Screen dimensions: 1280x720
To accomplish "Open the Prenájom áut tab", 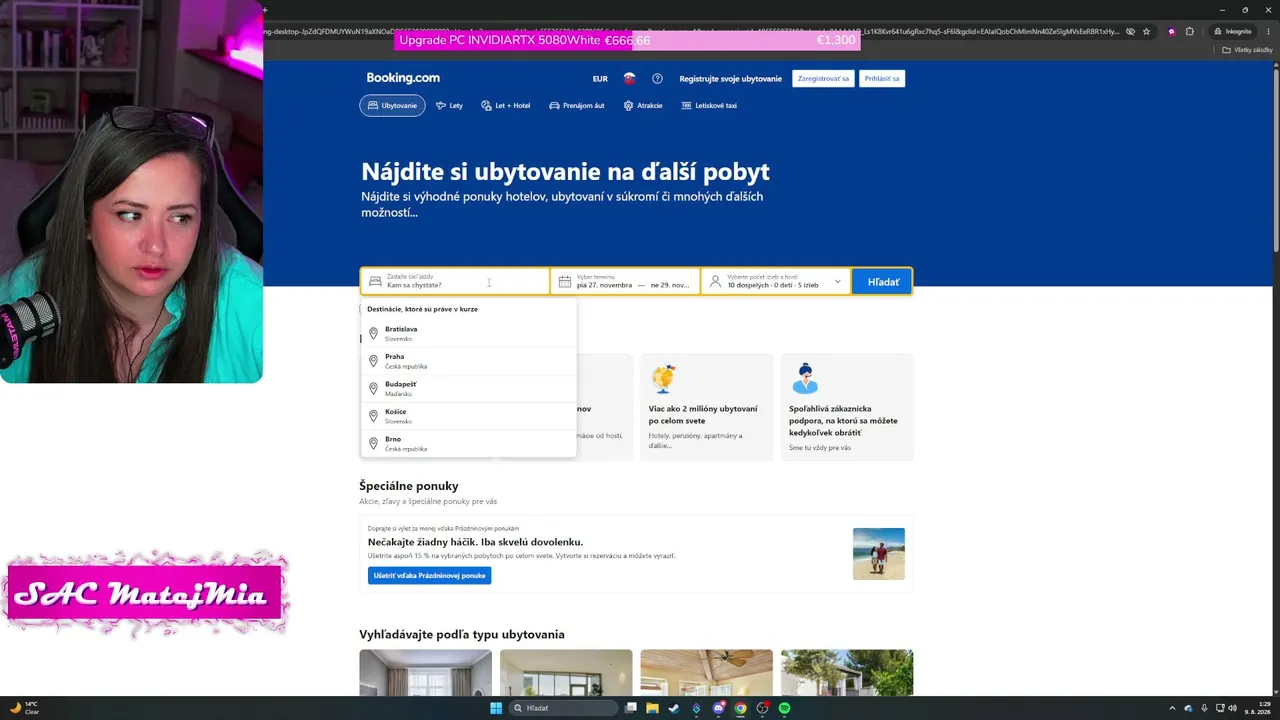I will pyautogui.click(x=577, y=105).
